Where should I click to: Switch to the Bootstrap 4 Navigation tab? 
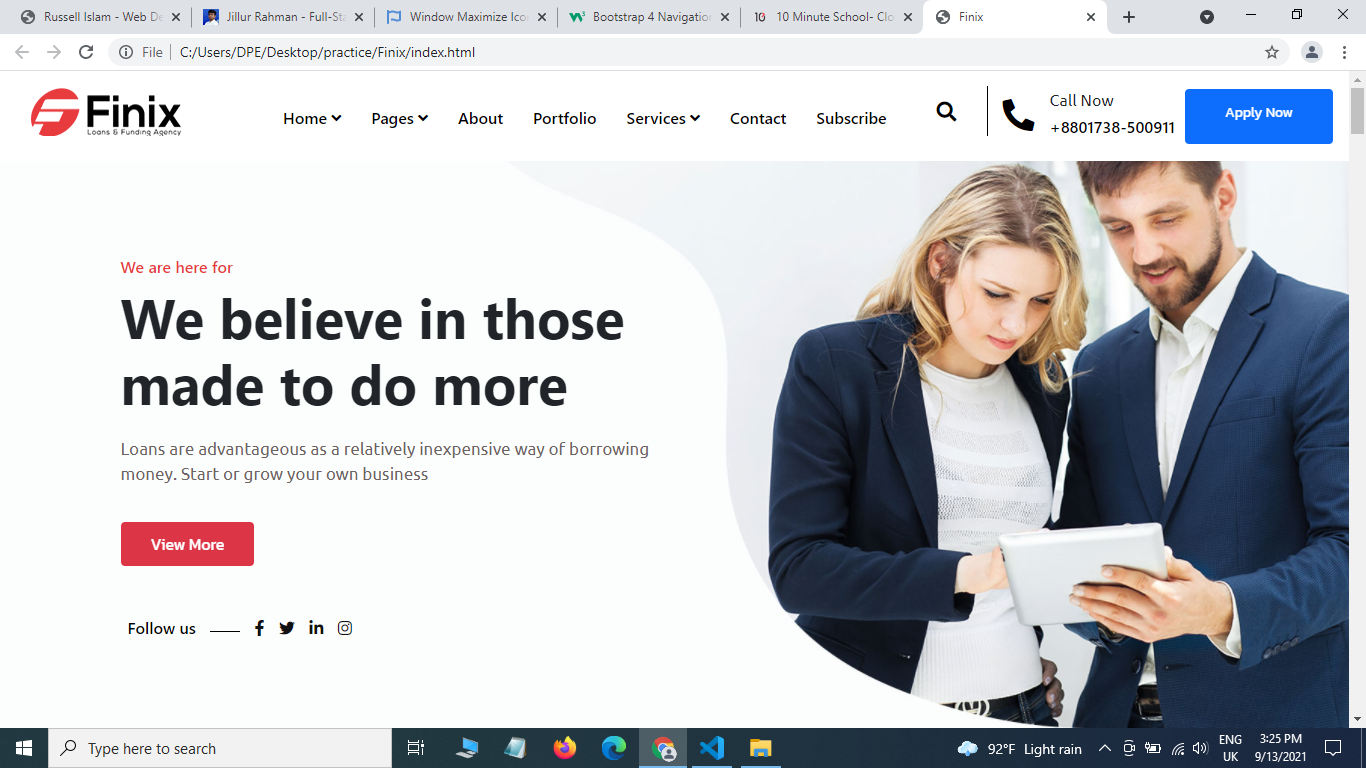click(650, 17)
